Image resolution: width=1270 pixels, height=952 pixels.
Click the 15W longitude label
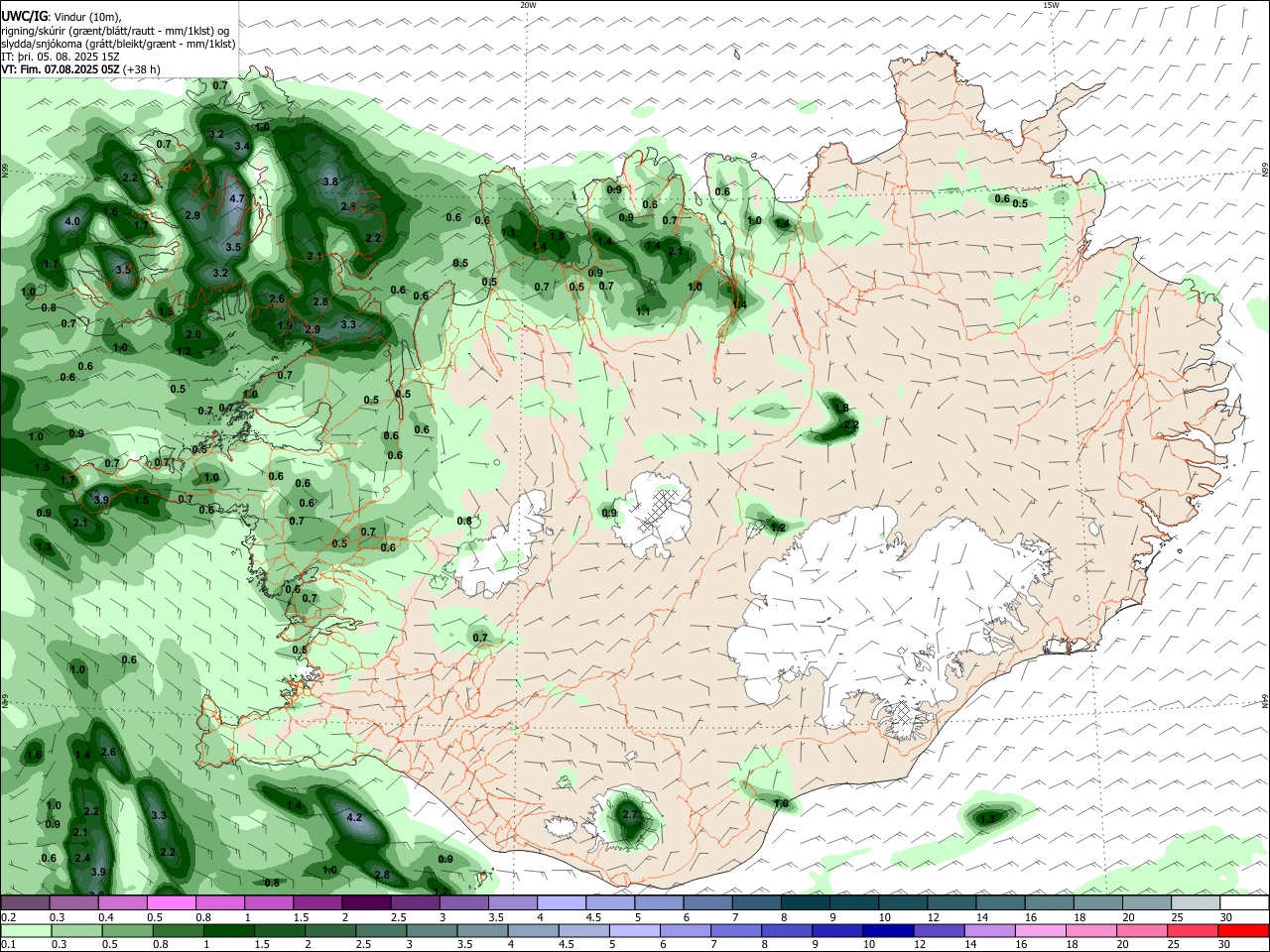tap(1050, 5)
